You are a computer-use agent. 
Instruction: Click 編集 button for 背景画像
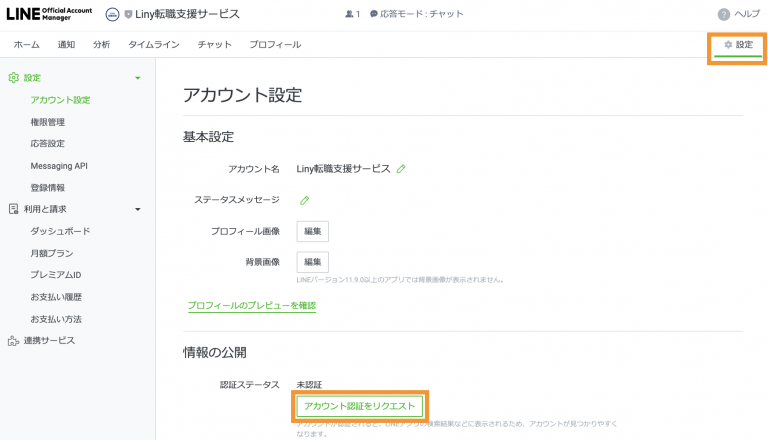coord(312,261)
